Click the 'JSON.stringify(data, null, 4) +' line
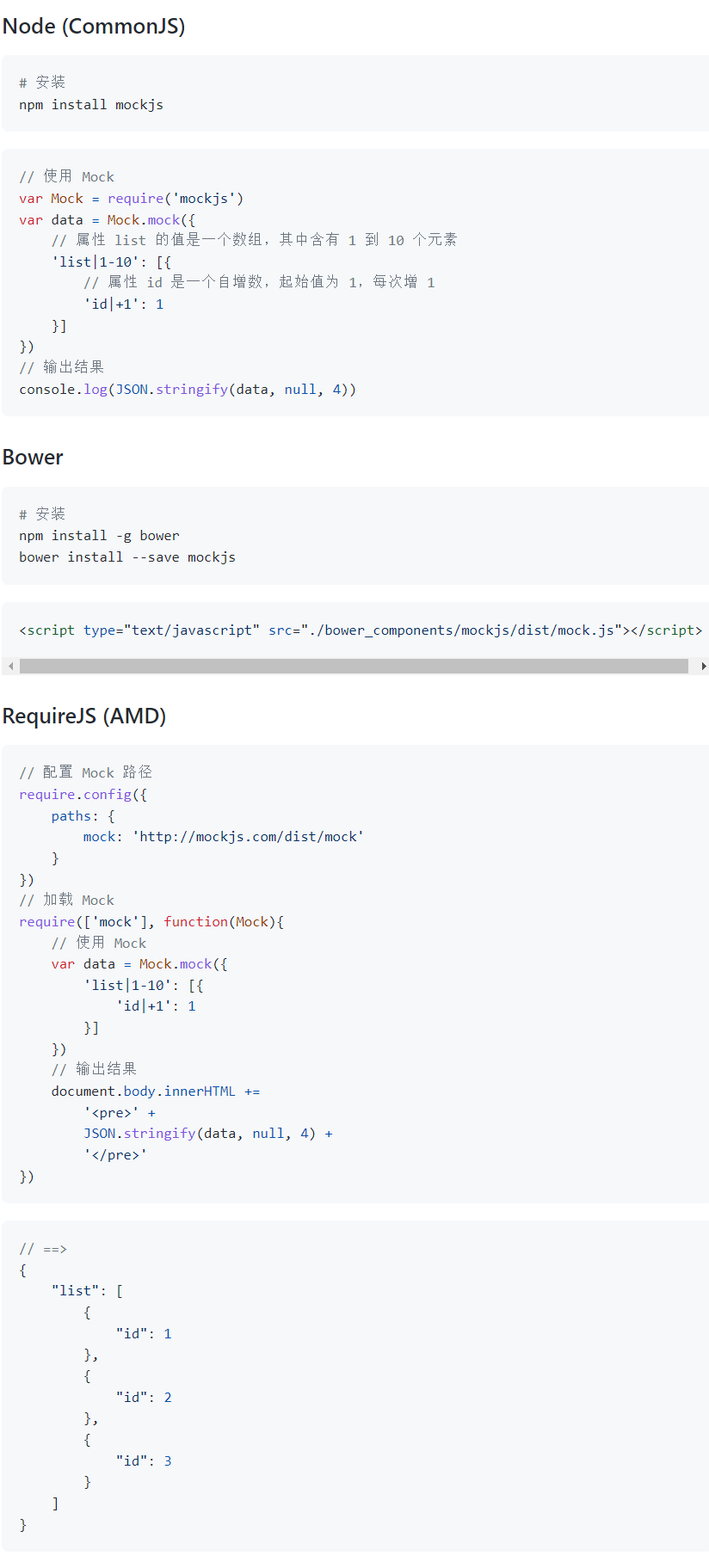Viewport: 709px width, 1568px height. tap(208, 1134)
